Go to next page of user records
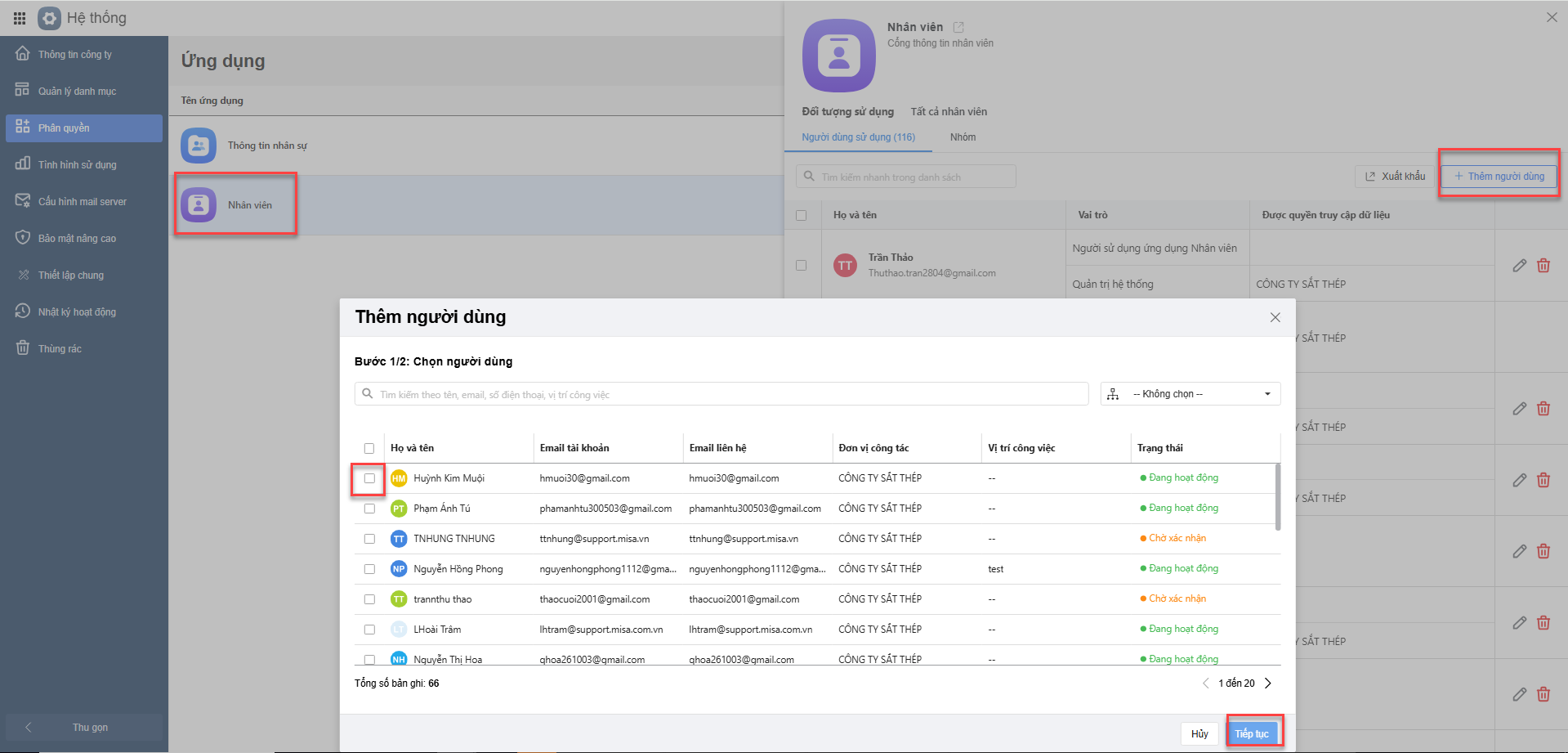 coord(1268,684)
